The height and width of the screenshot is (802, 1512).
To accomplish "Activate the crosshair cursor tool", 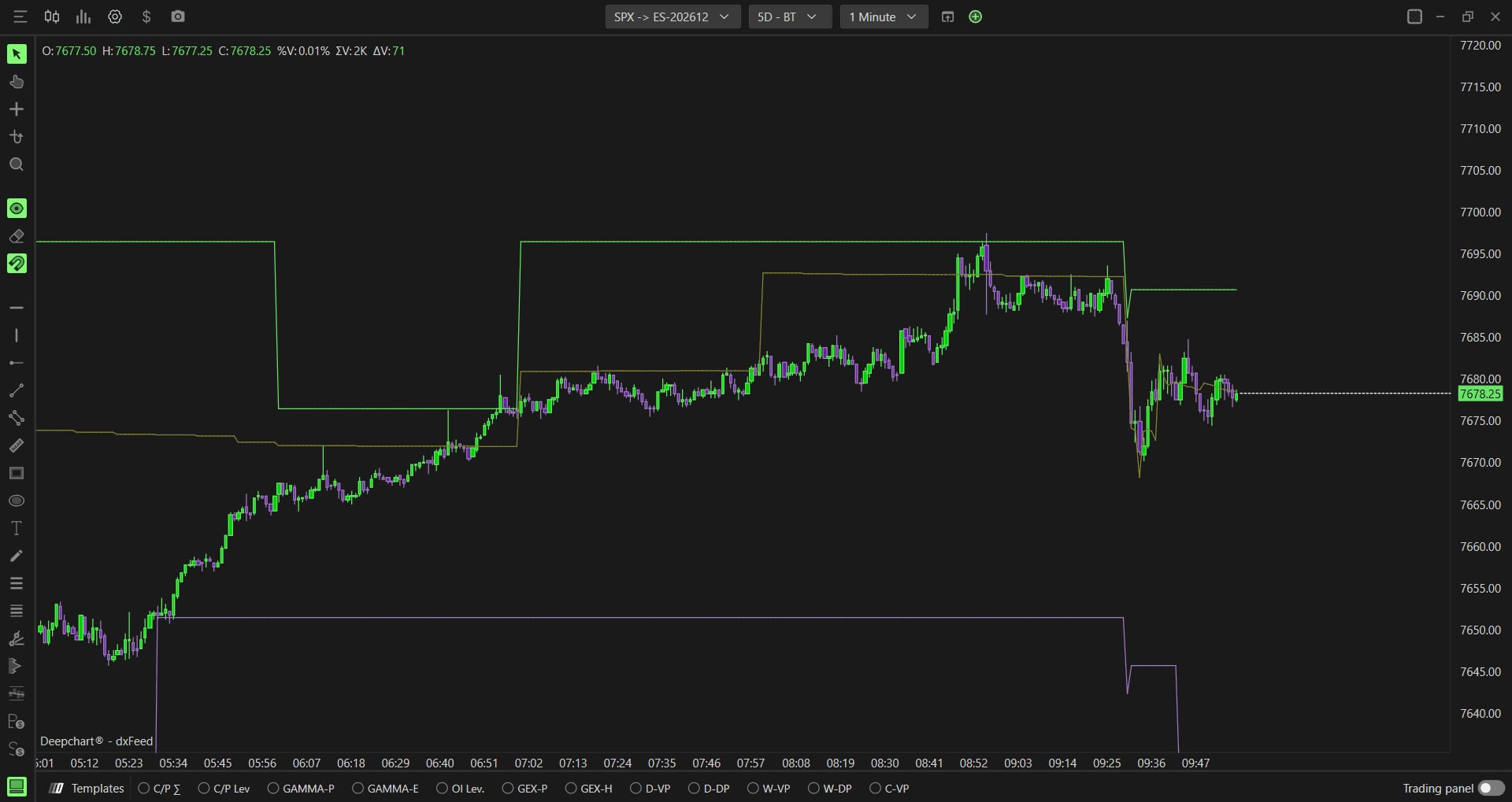I will click(x=17, y=109).
